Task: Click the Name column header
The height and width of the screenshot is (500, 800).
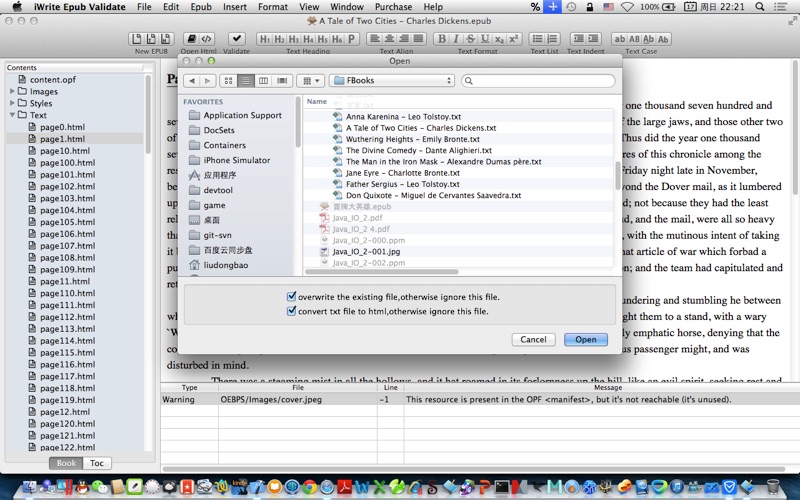Action: (x=317, y=102)
